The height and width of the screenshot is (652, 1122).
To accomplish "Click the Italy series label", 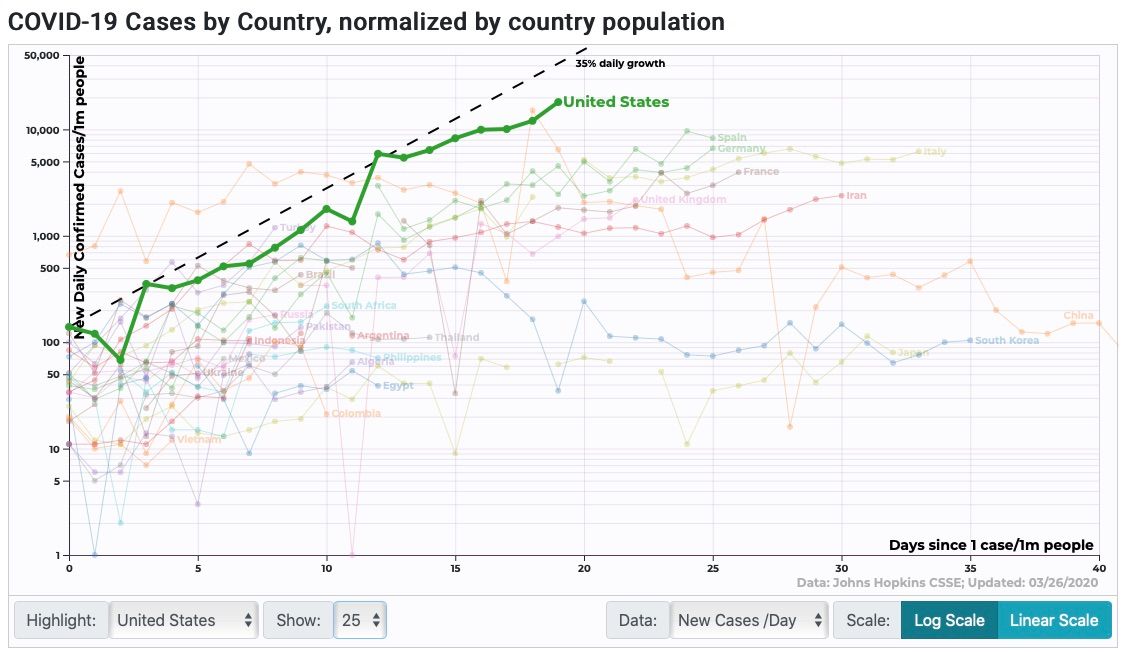I will tap(934, 152).
